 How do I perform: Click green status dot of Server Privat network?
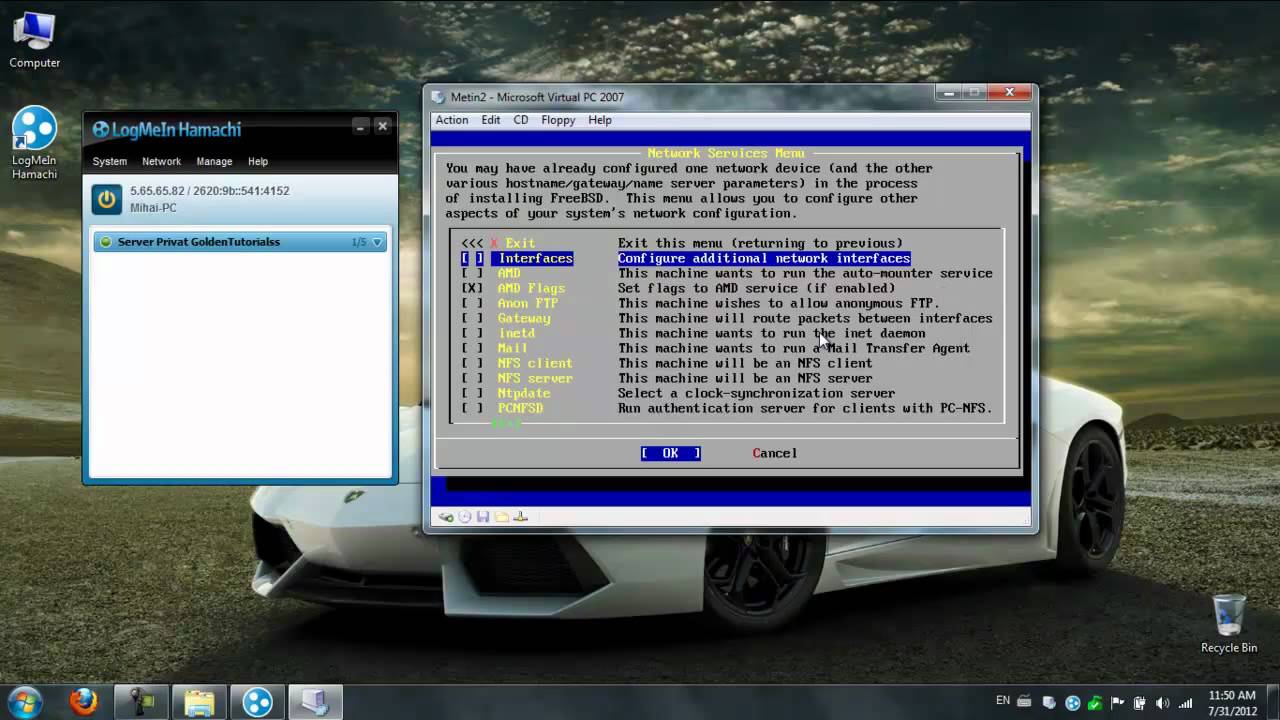[x=106, y=242]
